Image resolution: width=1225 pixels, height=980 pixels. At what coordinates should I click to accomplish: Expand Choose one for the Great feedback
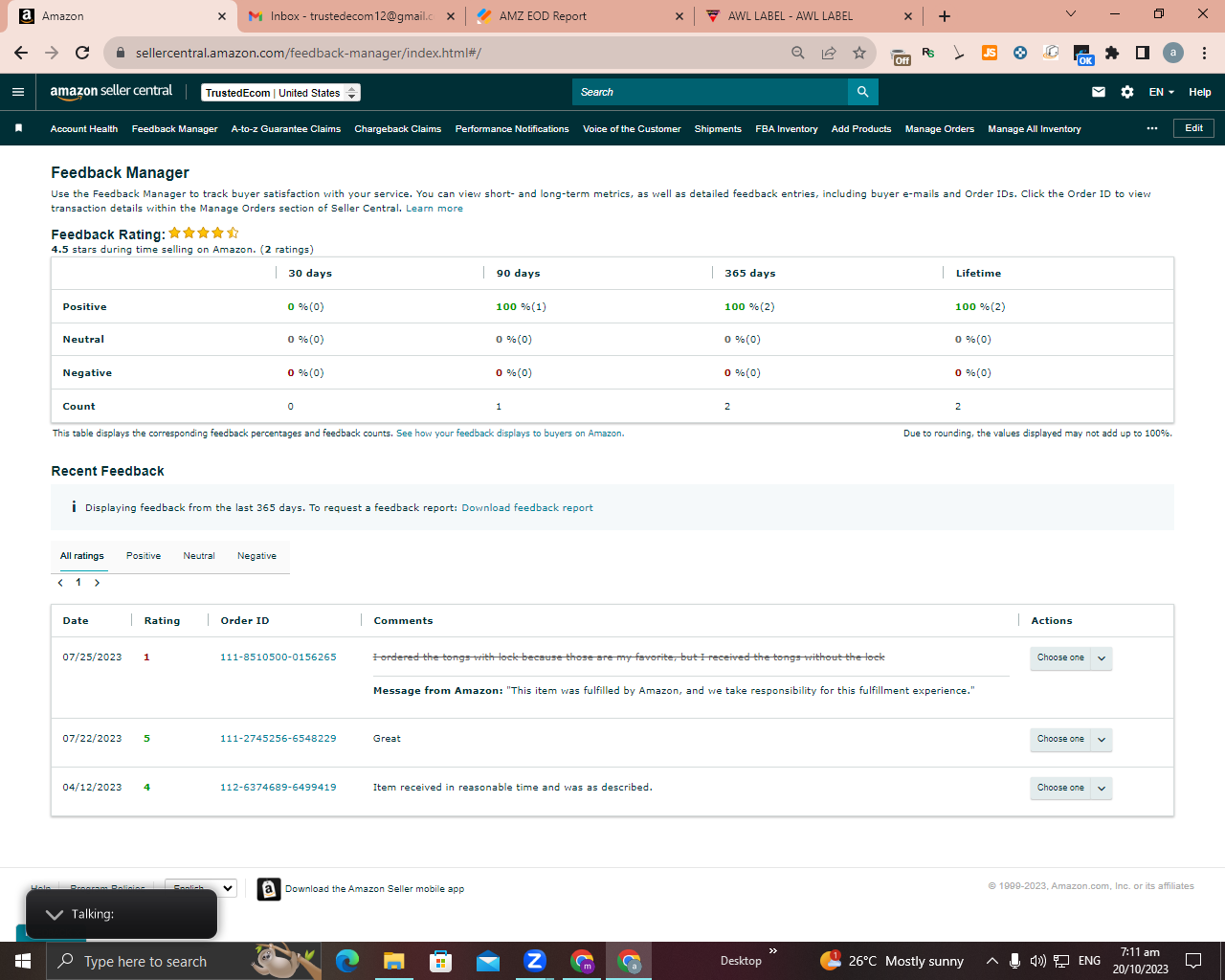click(1071, 740)
